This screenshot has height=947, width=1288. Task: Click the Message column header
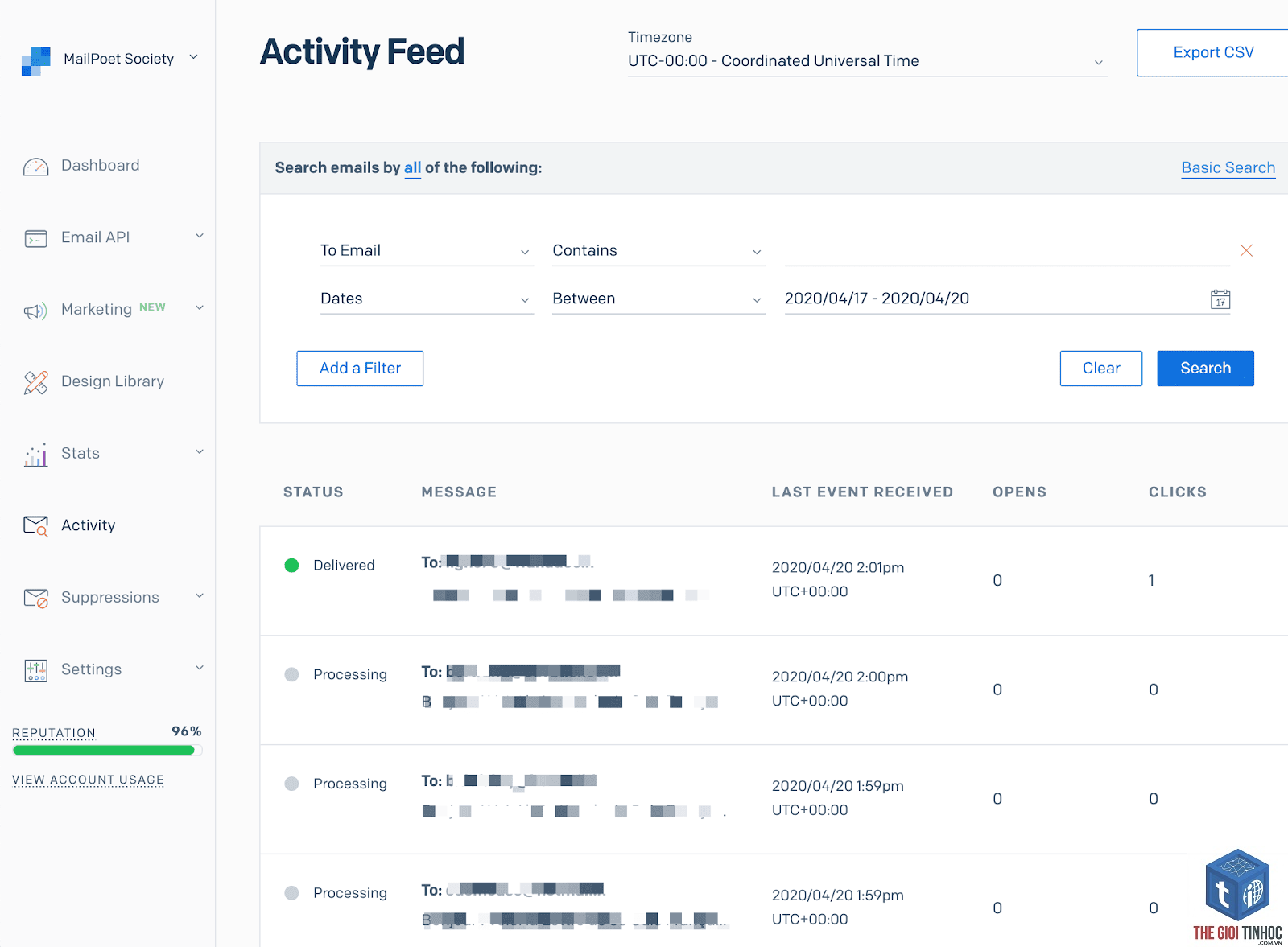(459, 492)
